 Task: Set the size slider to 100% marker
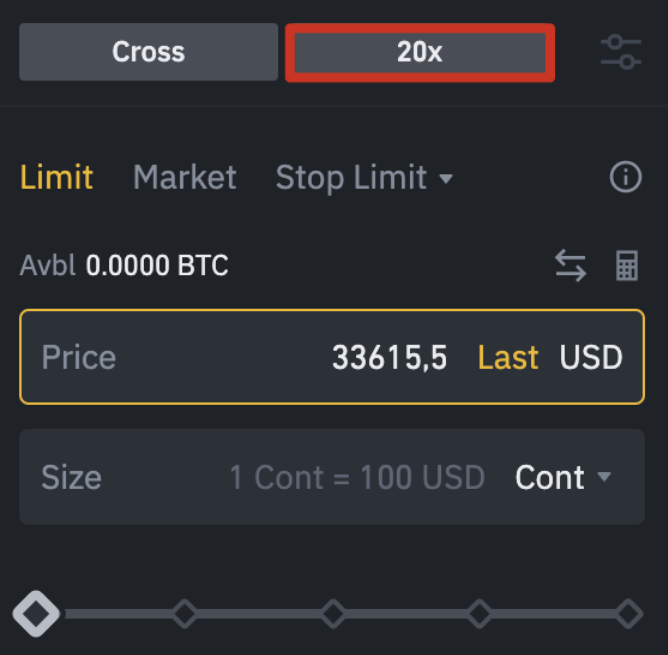pos(628,613)
